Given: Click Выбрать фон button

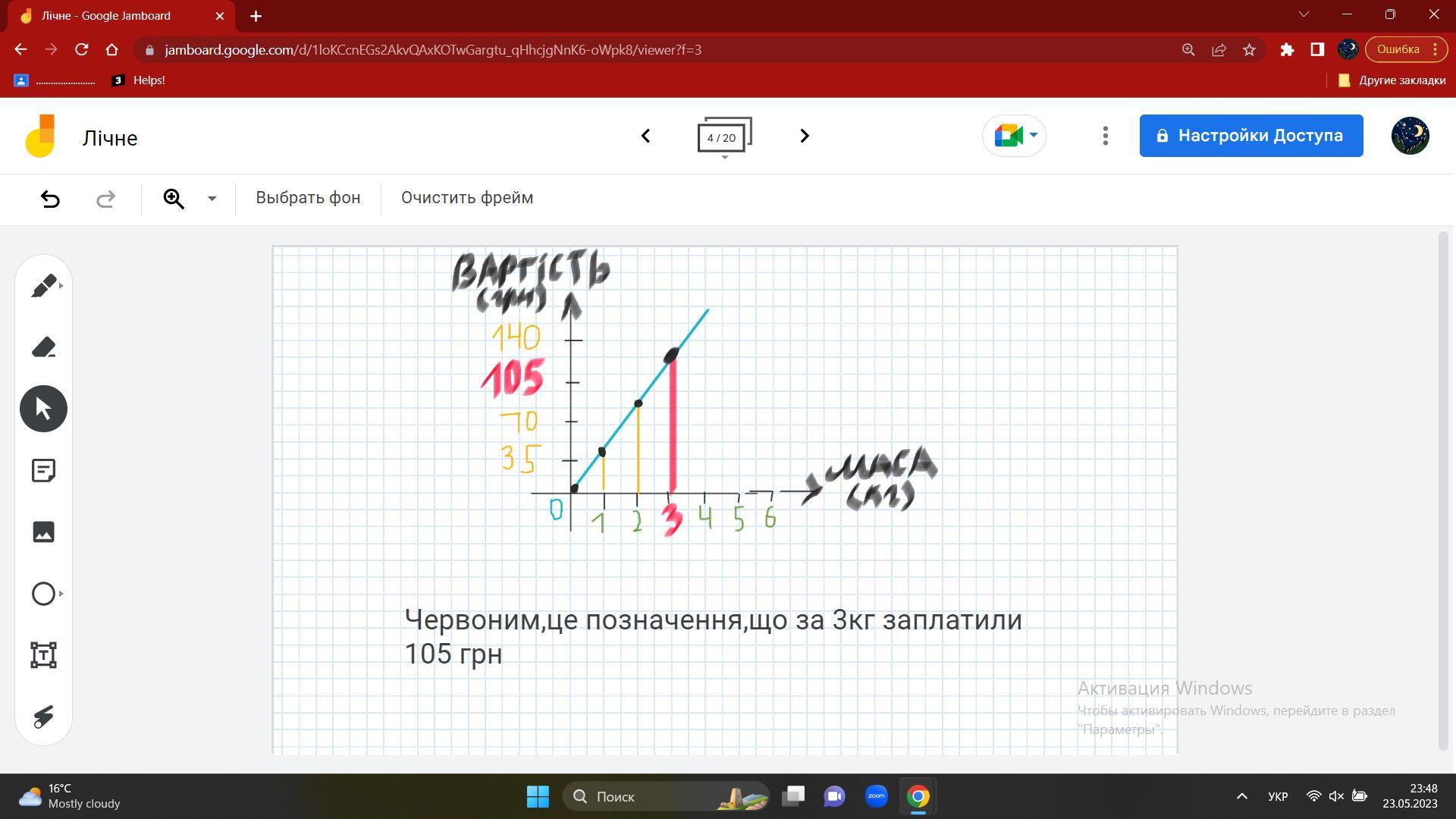Looking at the screenshot, I should tap(308, 198).
